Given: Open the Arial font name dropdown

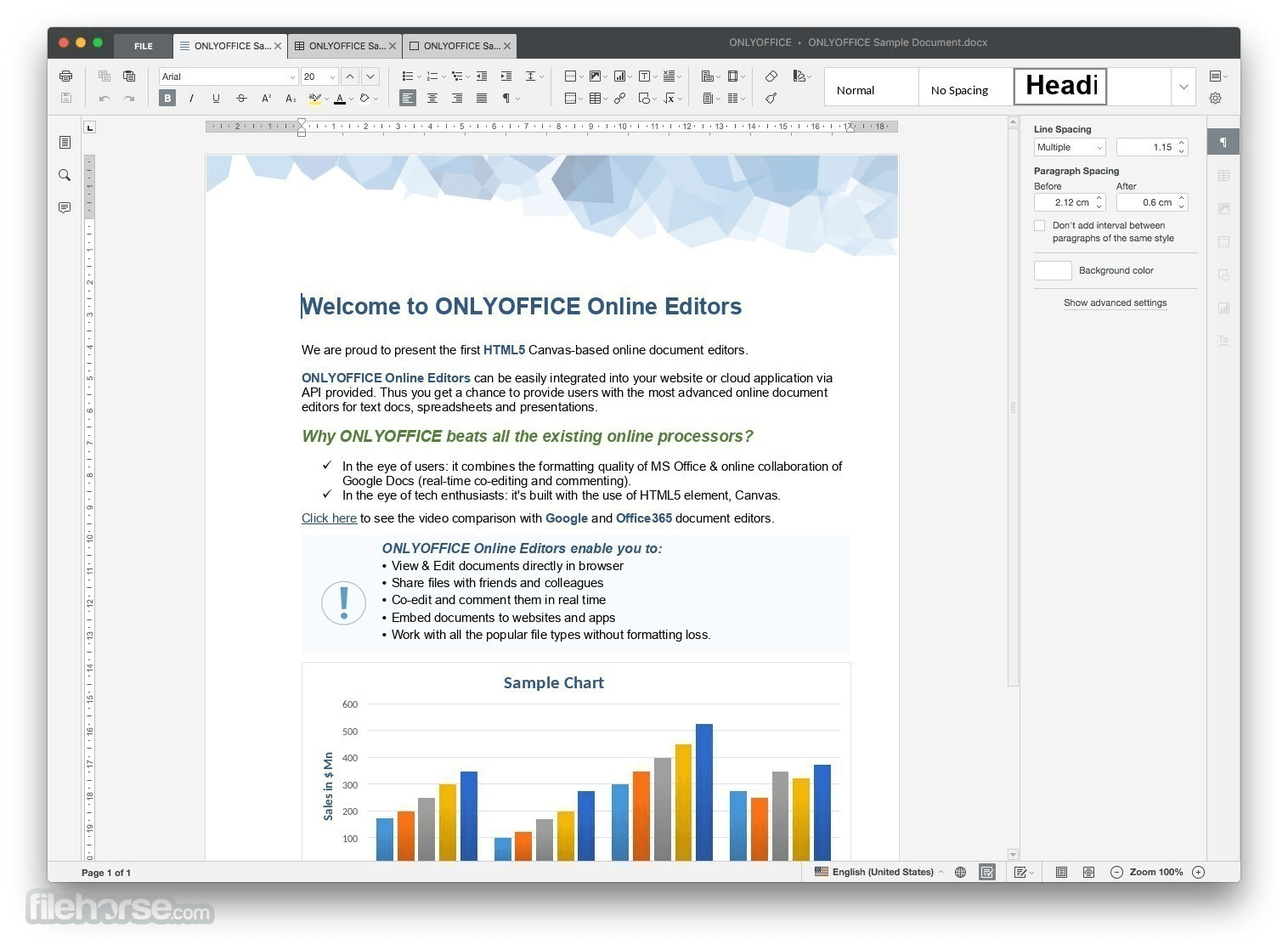Looking at the screenshot, I should pos(292,77).
